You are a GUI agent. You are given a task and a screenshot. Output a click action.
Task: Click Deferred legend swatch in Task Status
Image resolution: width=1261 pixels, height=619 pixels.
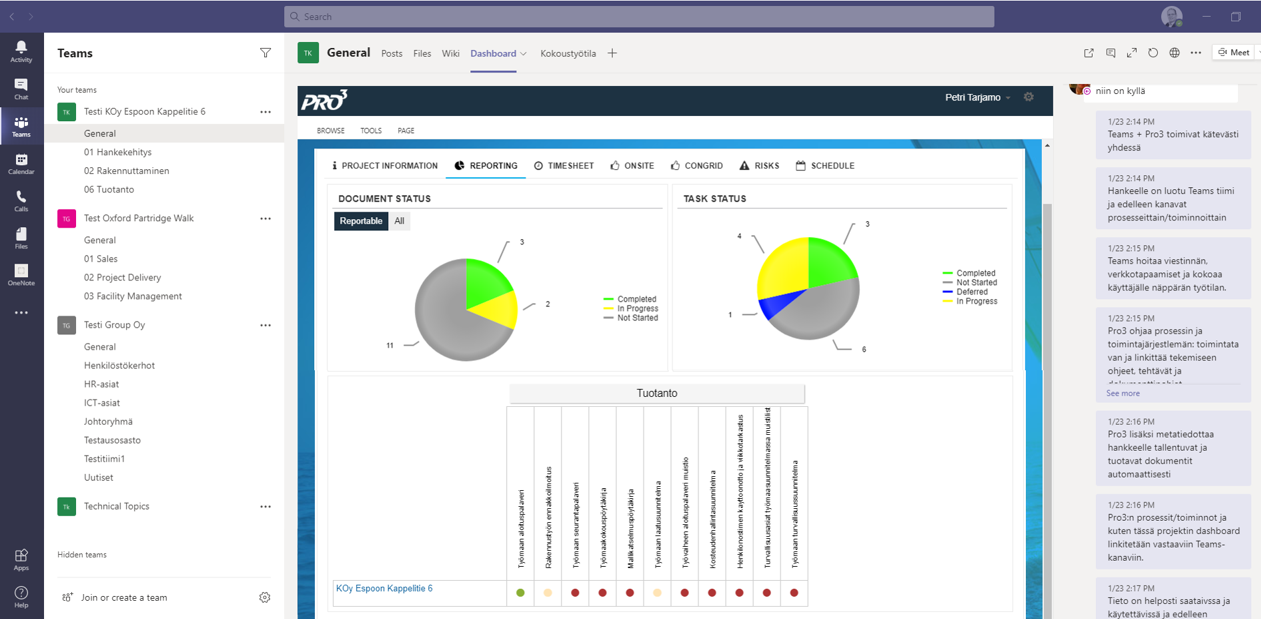(x=949, y=292)
